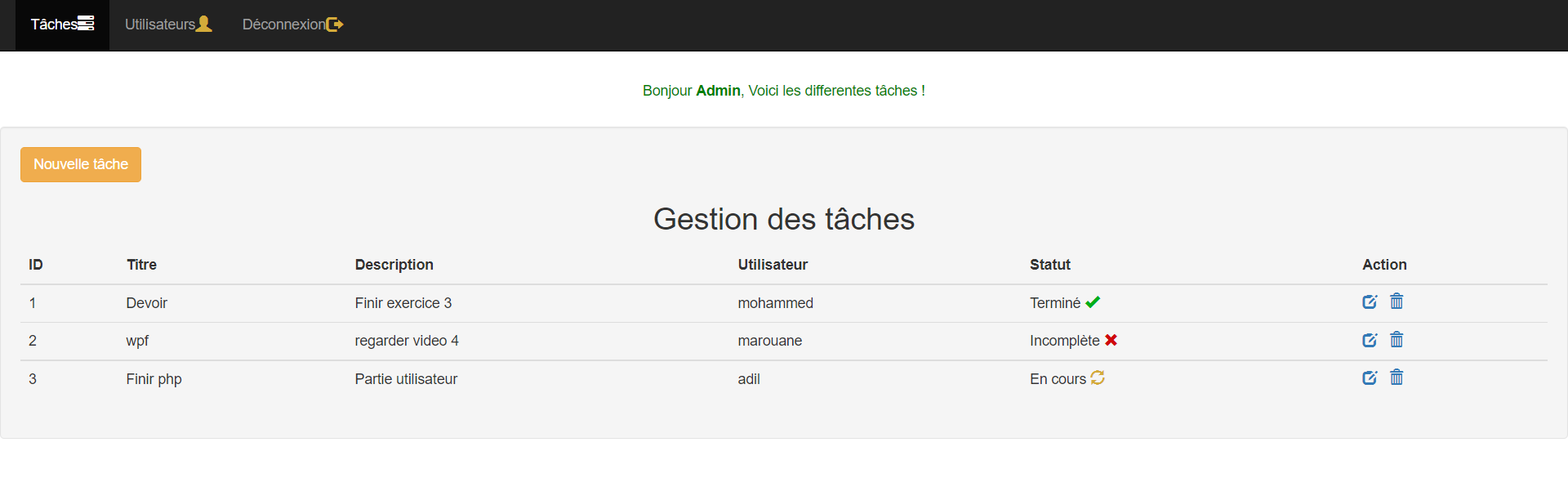
Task: Click the user icon beside Utilisateurs
Action: click(x=204, y=25)
